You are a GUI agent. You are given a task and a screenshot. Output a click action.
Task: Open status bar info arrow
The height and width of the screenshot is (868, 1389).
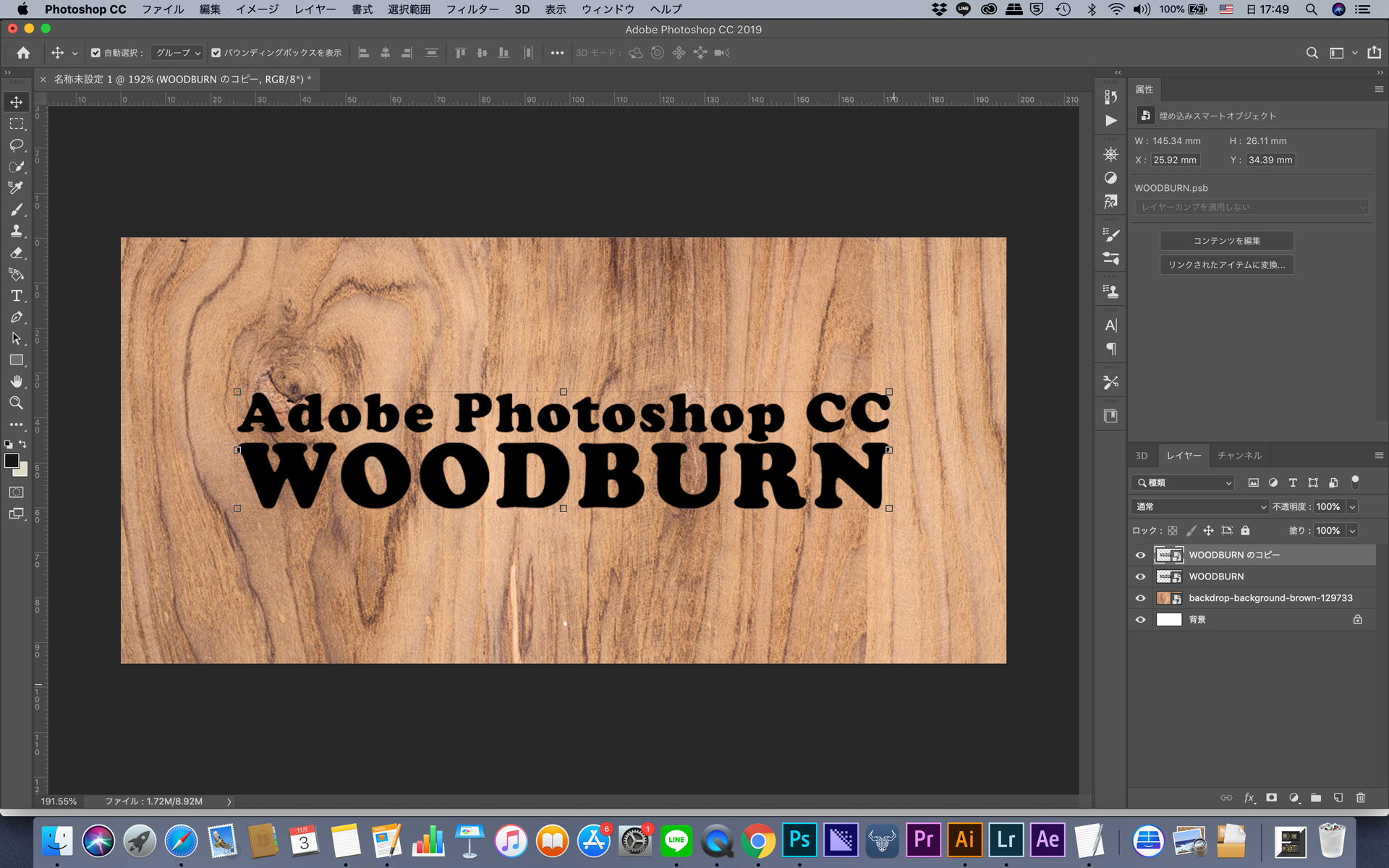(x=229, y=801)
